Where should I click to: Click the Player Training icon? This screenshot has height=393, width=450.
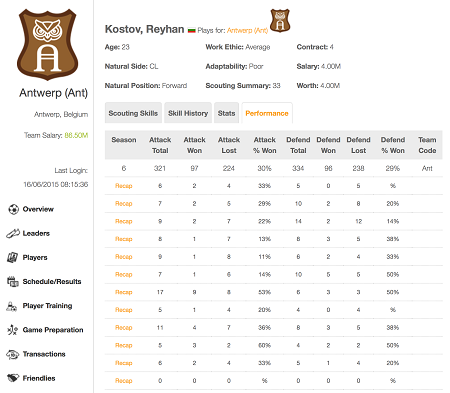click(12, 306)
